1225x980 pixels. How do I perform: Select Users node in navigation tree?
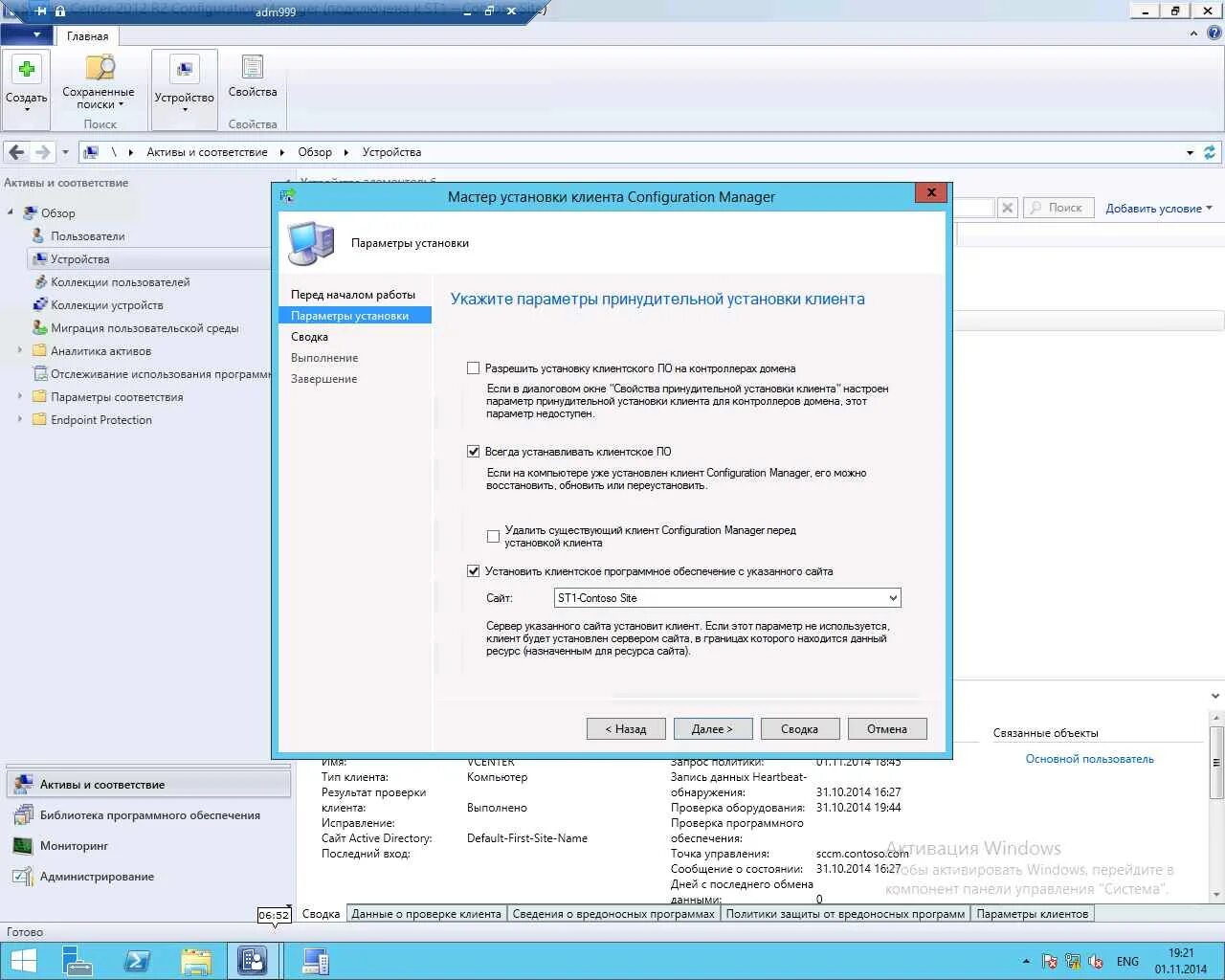click(x=87, y=236)
